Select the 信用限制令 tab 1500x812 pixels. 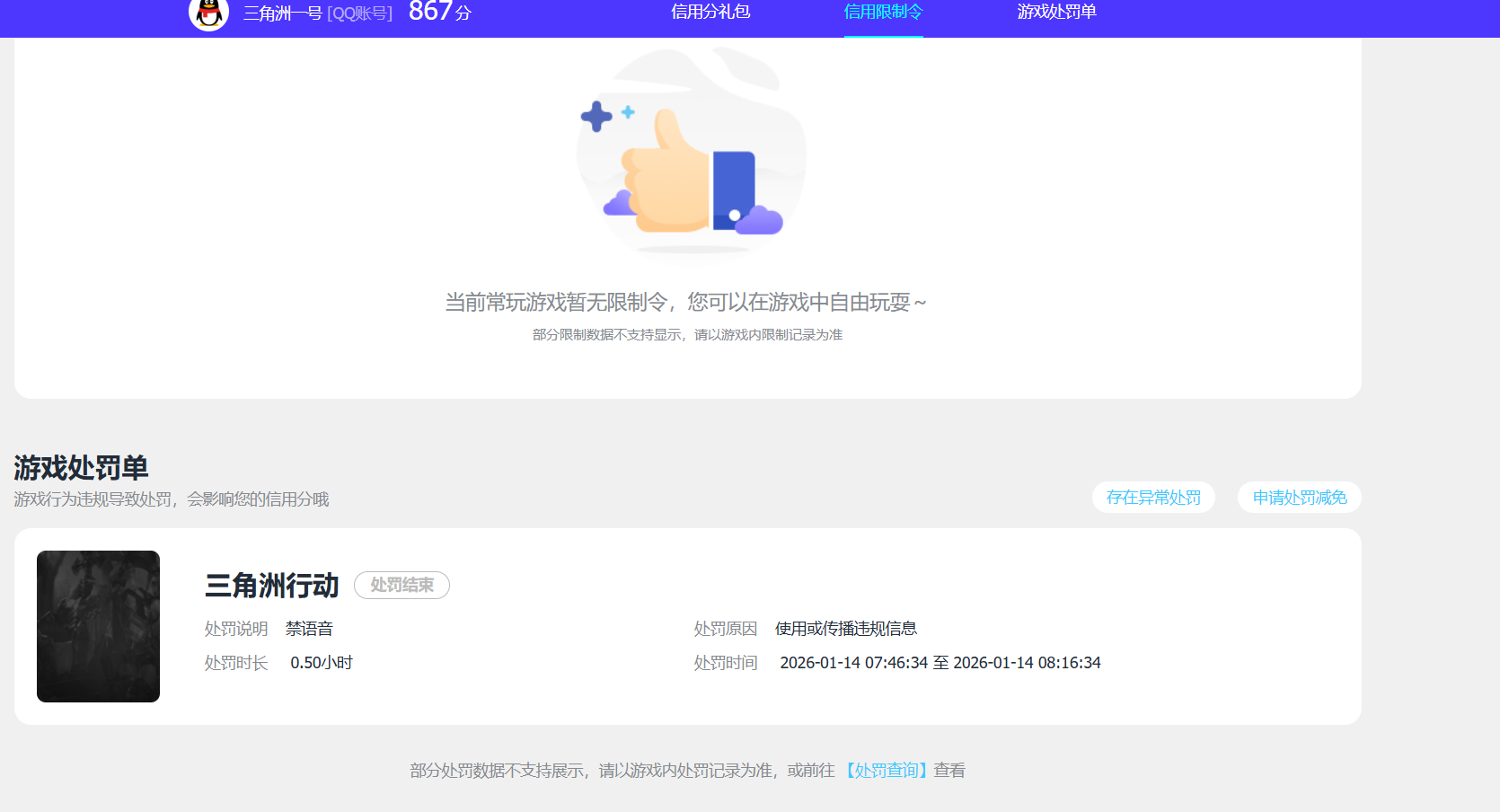click(883, 12)
